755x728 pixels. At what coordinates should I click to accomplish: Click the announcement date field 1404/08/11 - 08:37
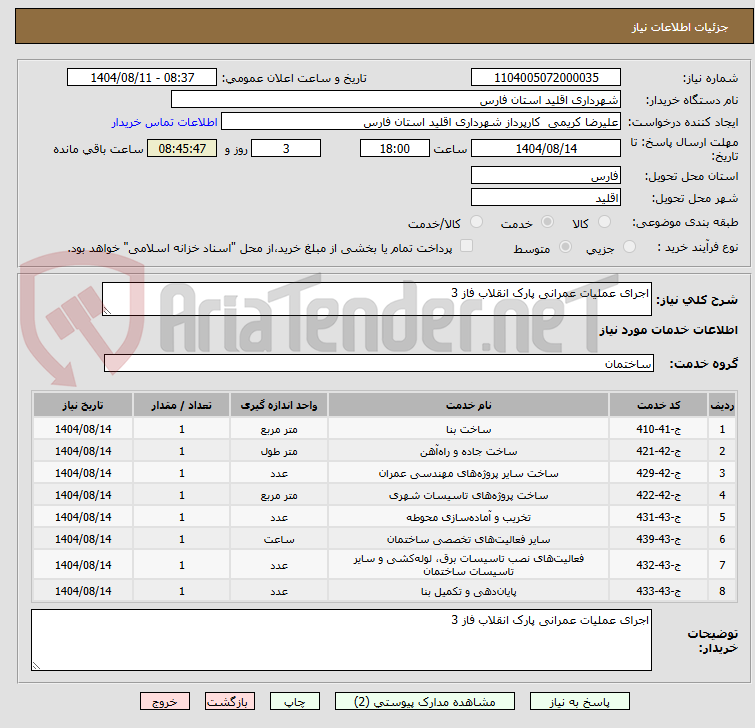coord(142,78)
